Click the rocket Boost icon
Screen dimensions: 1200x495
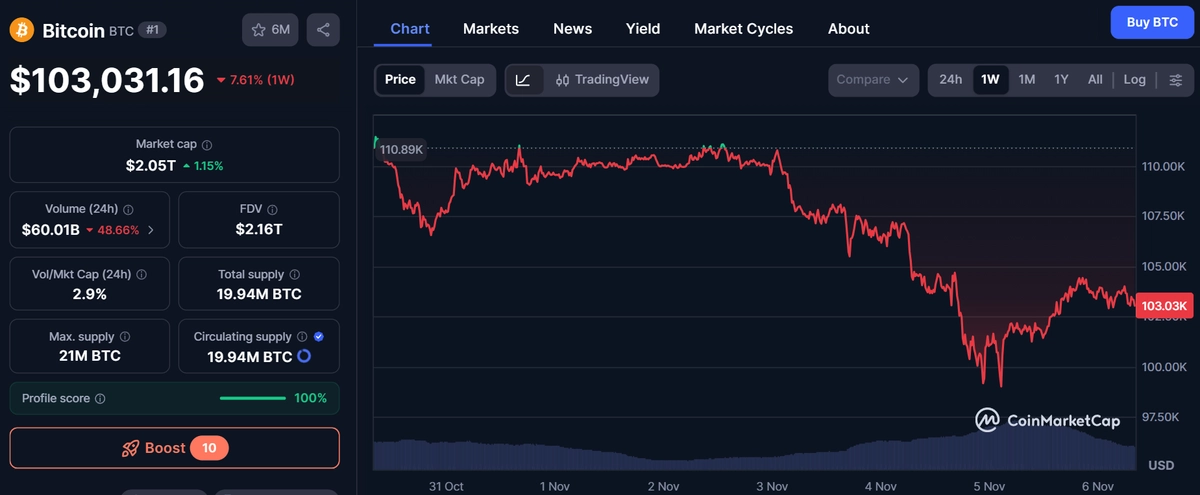[x=129, y=448]
